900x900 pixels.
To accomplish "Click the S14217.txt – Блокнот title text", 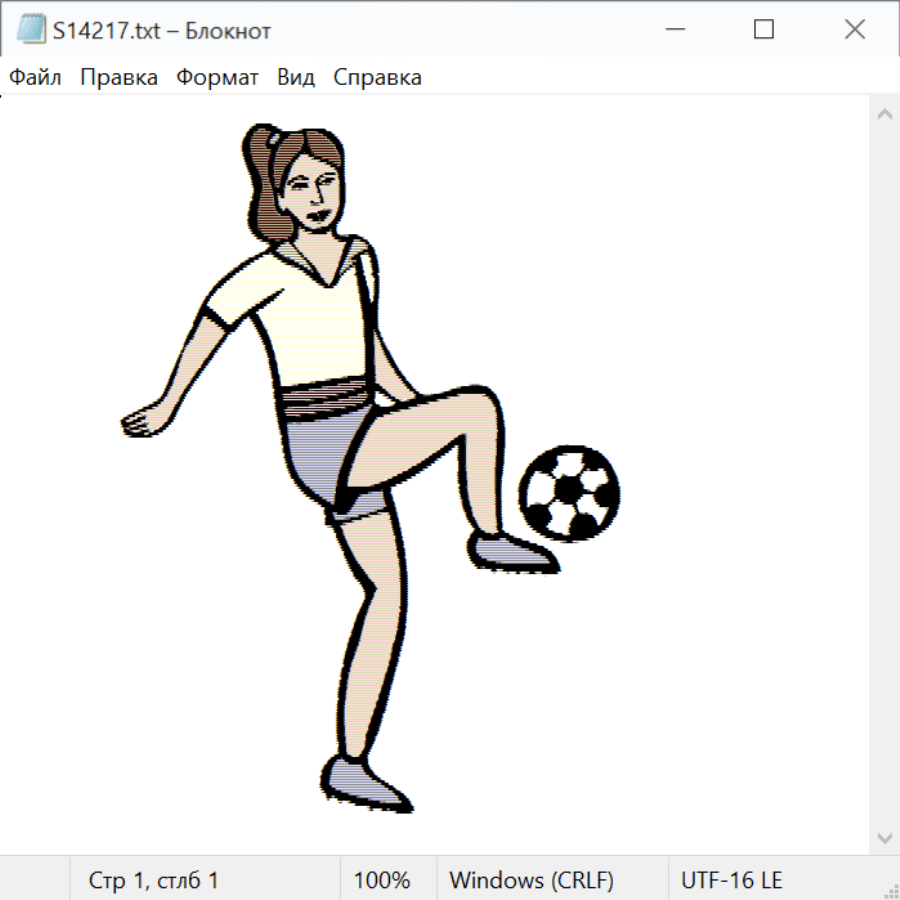I will coord(162,31).
